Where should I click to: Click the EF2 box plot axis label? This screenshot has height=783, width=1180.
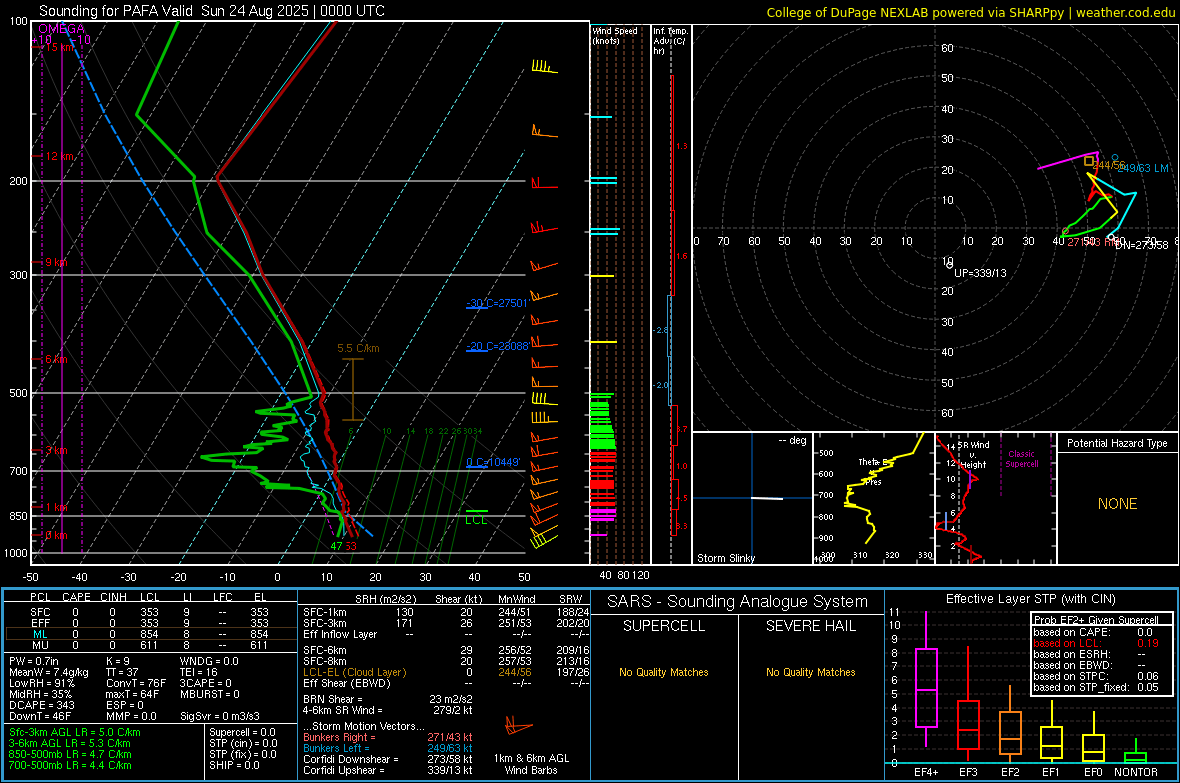[1010, 772]
